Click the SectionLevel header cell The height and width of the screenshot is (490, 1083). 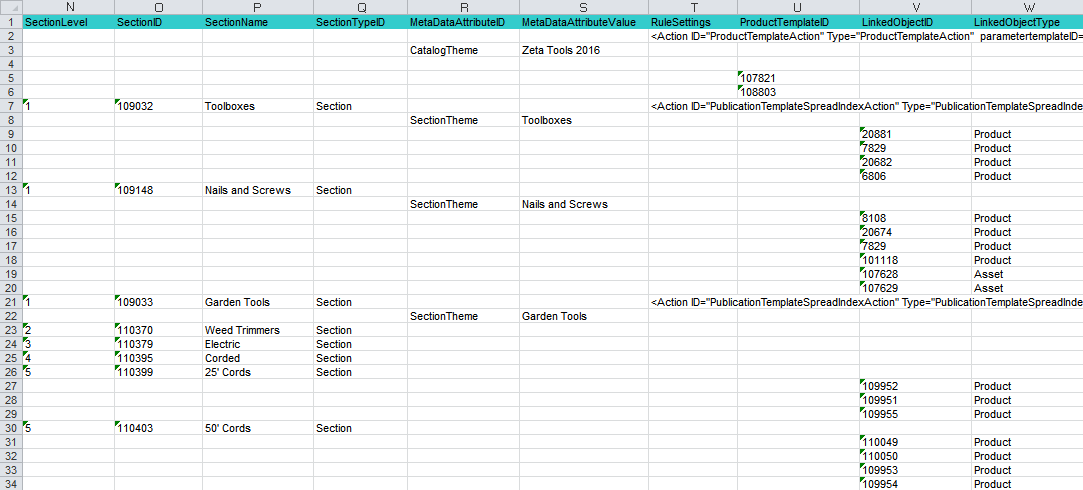[x=68, y=21]
